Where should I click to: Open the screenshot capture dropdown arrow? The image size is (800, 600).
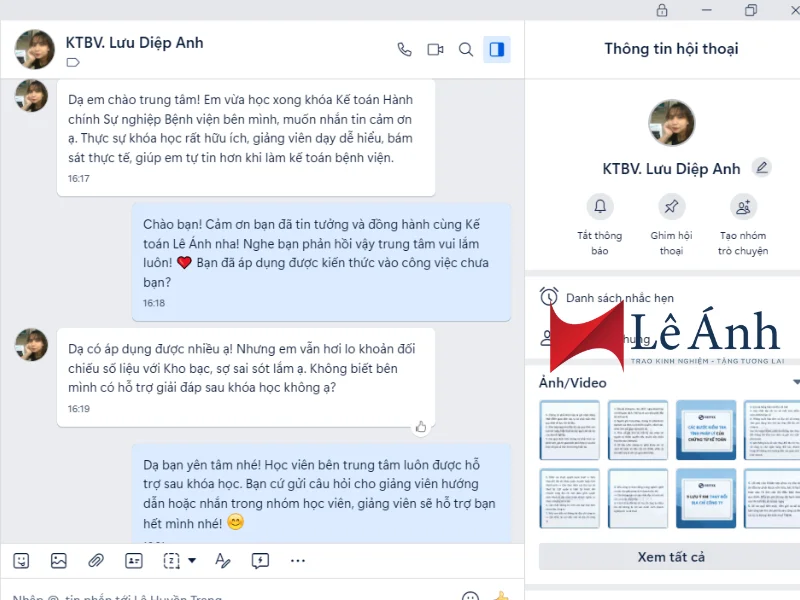(192, 561)
